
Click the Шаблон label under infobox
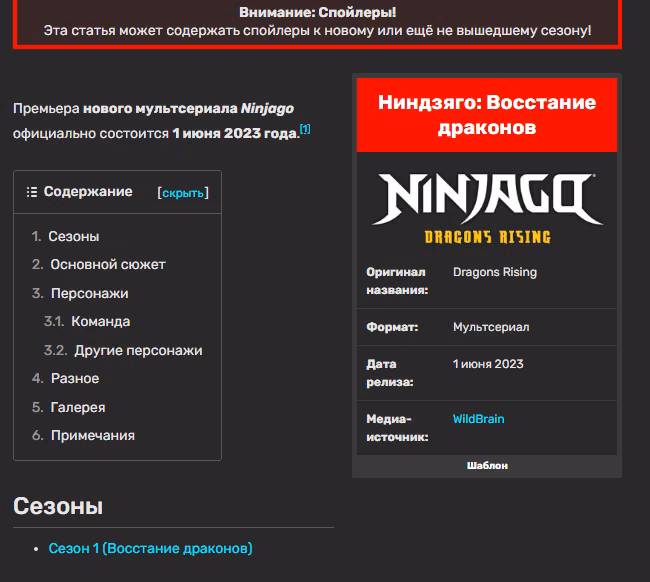pos(487,466)
